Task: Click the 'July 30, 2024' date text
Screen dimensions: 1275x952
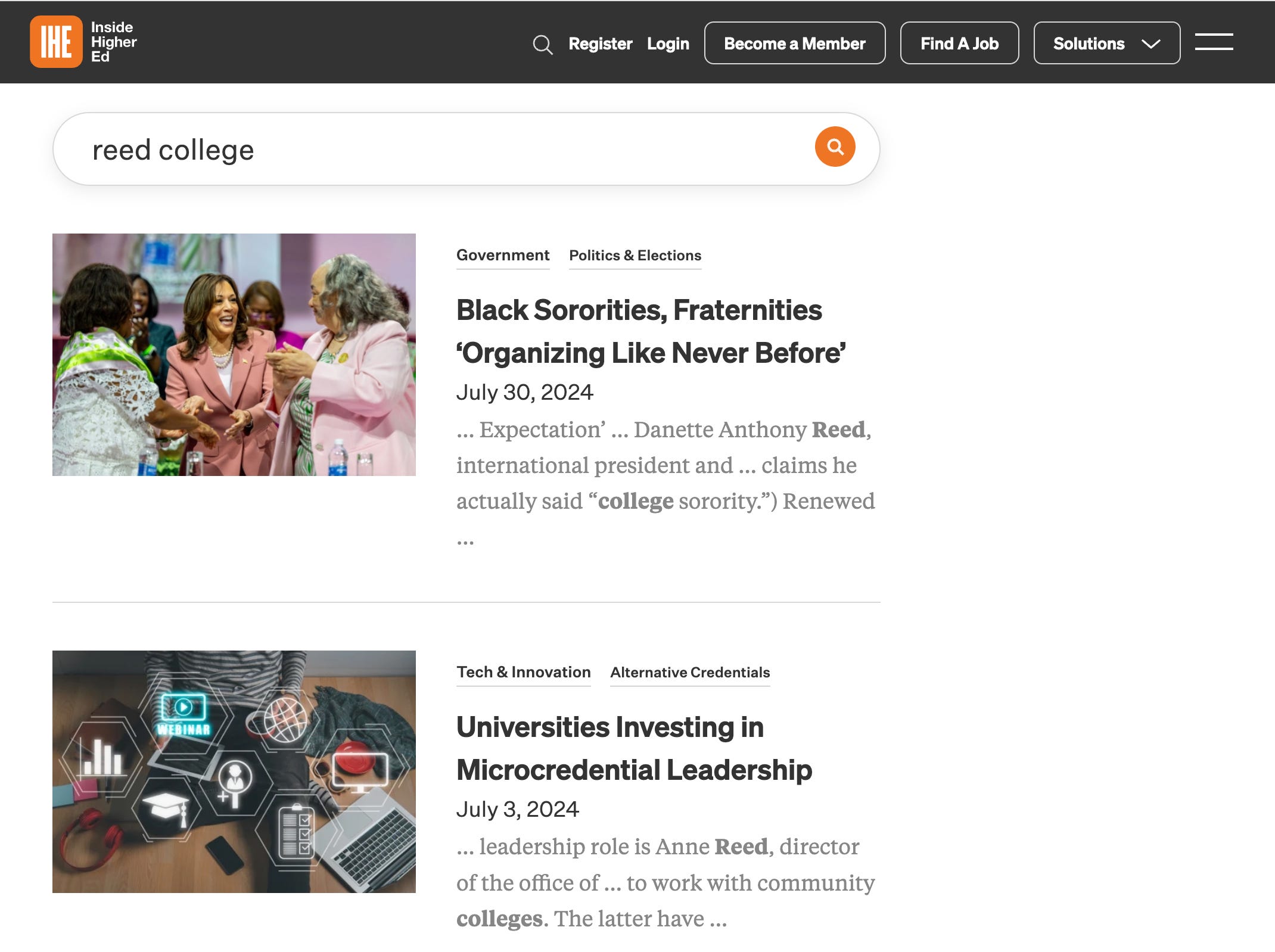Action: pos(524,392)
